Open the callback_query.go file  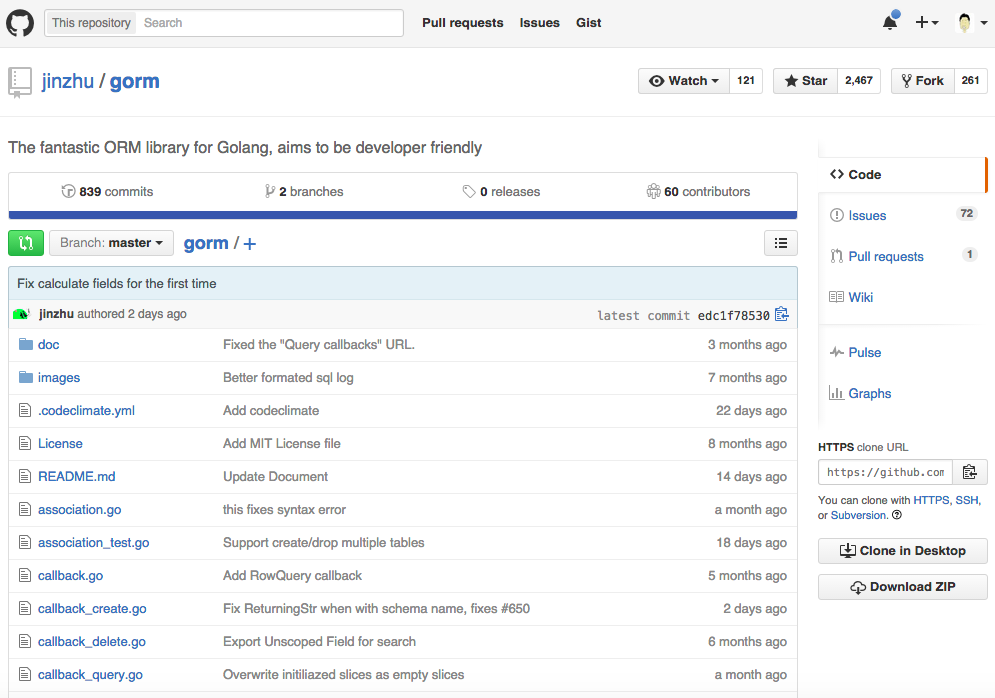[90, 675]
